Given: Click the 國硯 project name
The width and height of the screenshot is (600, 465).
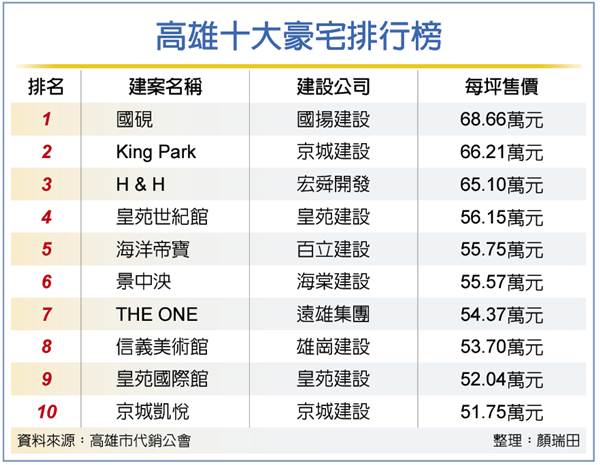Looking at the screenshot, I should [x=135, y=119].
